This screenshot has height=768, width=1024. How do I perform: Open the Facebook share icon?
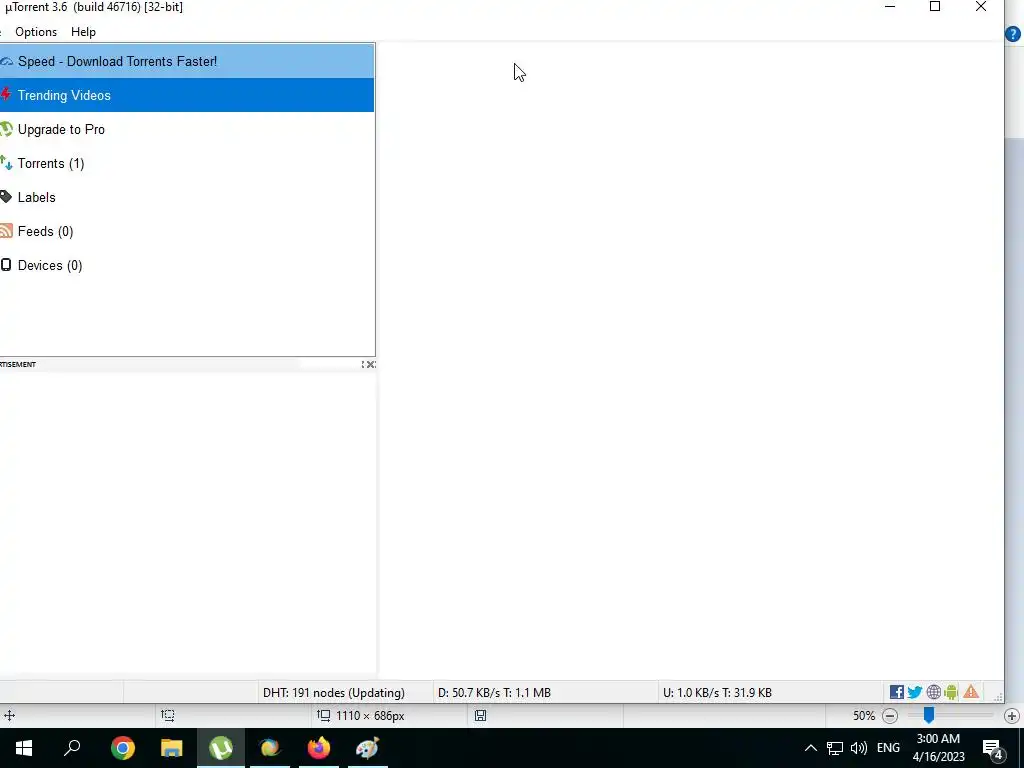pos(897,692)
